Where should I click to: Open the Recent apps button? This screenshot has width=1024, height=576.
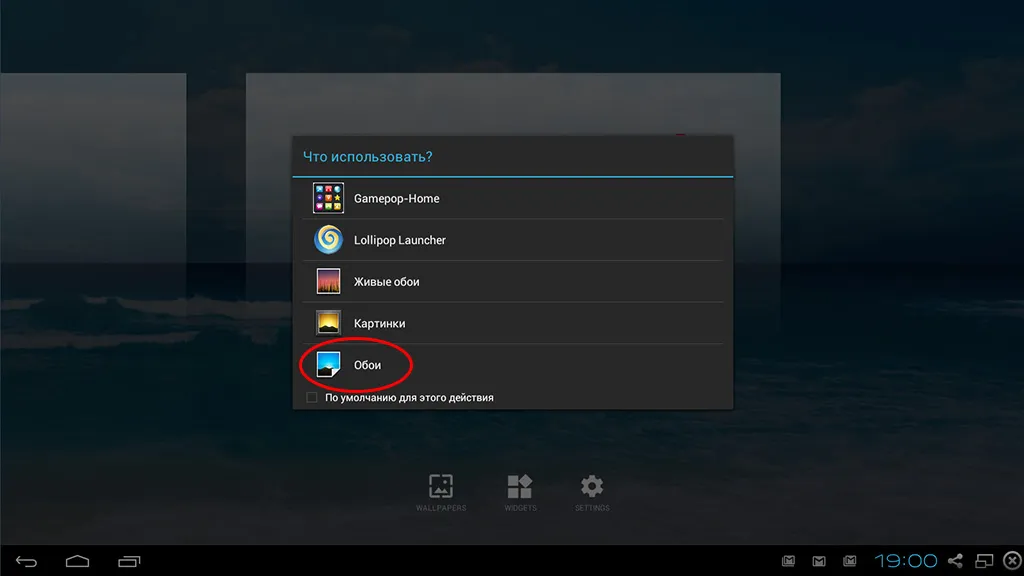click(x=129, y=561)
